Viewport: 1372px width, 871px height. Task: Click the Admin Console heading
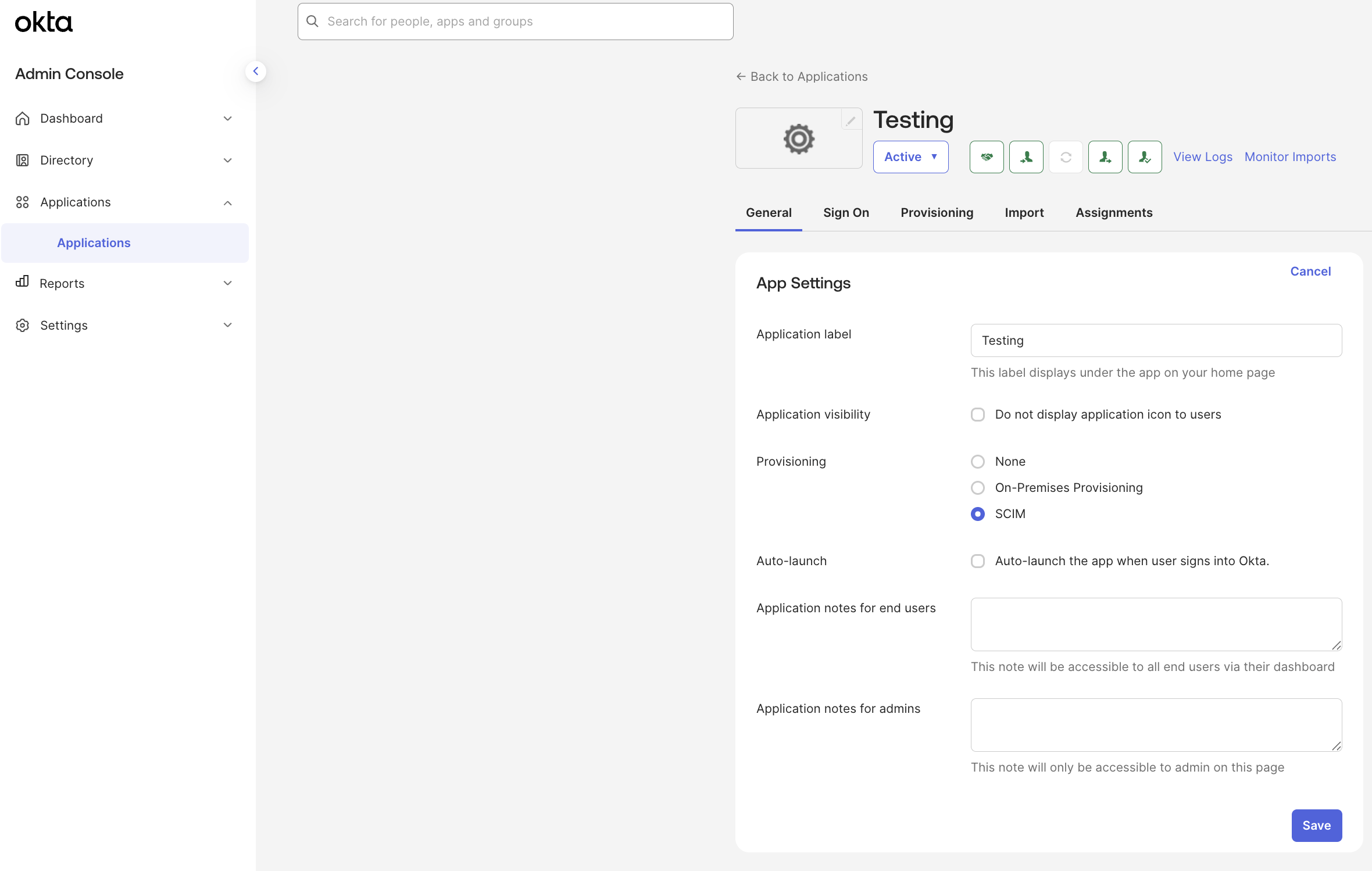pos(69,74)
